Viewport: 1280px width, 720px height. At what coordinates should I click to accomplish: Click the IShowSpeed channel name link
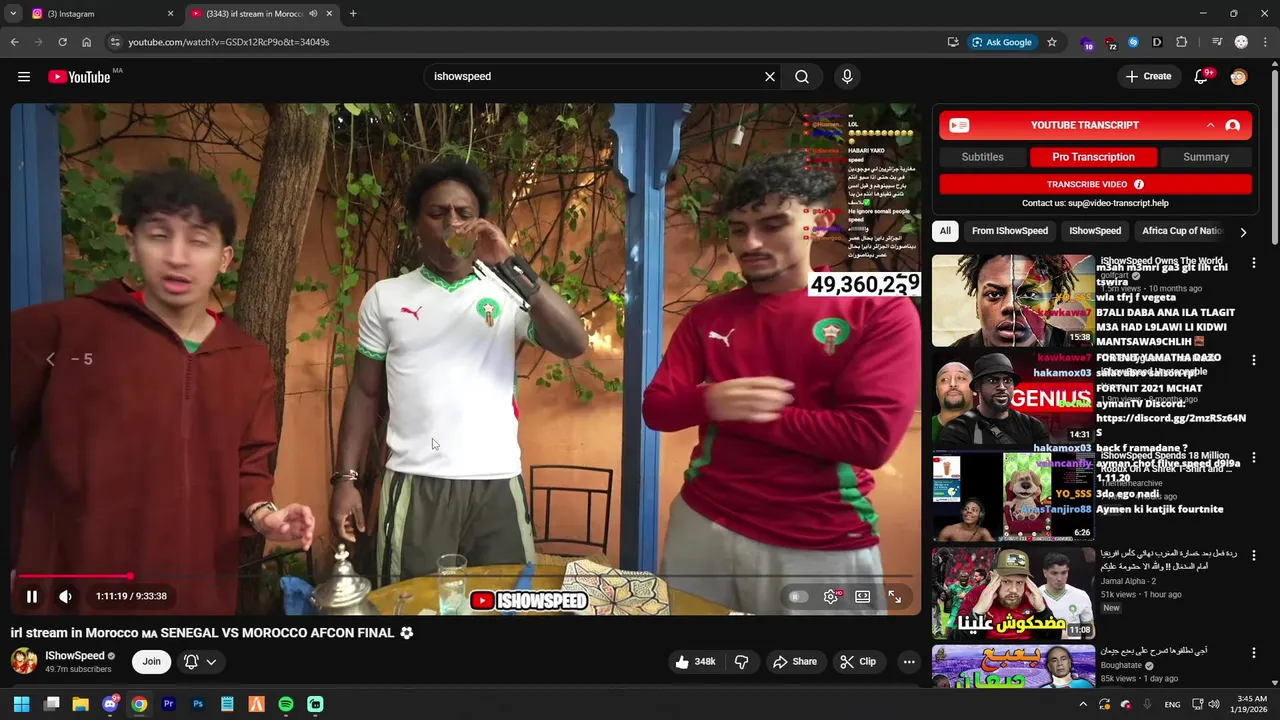75,656
